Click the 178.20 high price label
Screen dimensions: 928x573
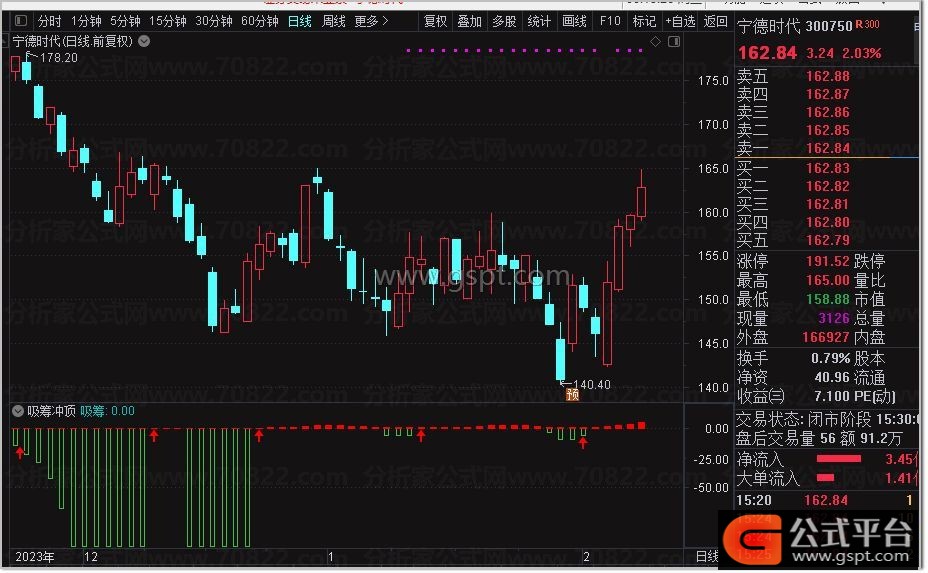(x=59, y=57)
